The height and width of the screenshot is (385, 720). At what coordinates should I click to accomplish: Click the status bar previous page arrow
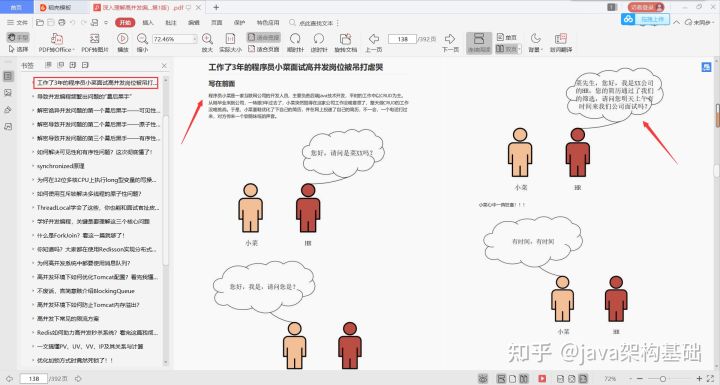click(9, 379)
